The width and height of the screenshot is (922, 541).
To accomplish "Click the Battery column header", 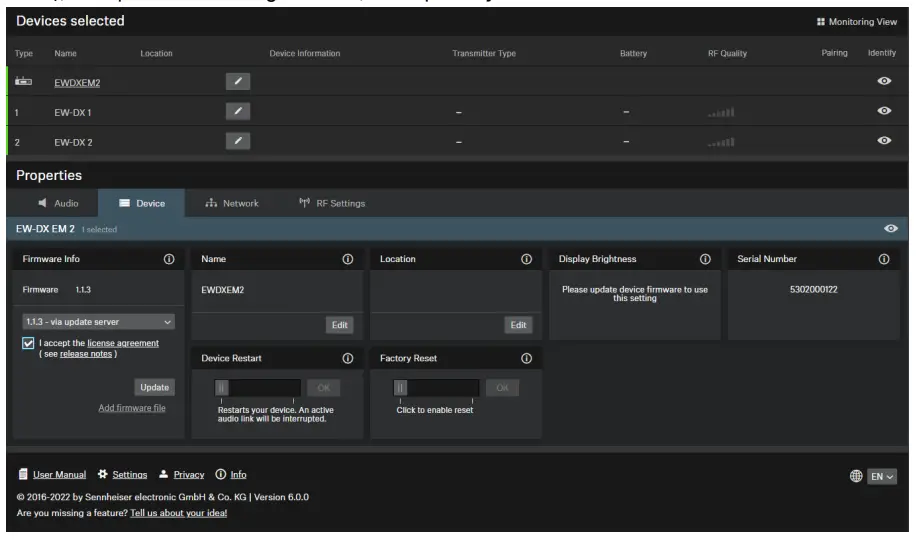I will [x=633, y=54].
